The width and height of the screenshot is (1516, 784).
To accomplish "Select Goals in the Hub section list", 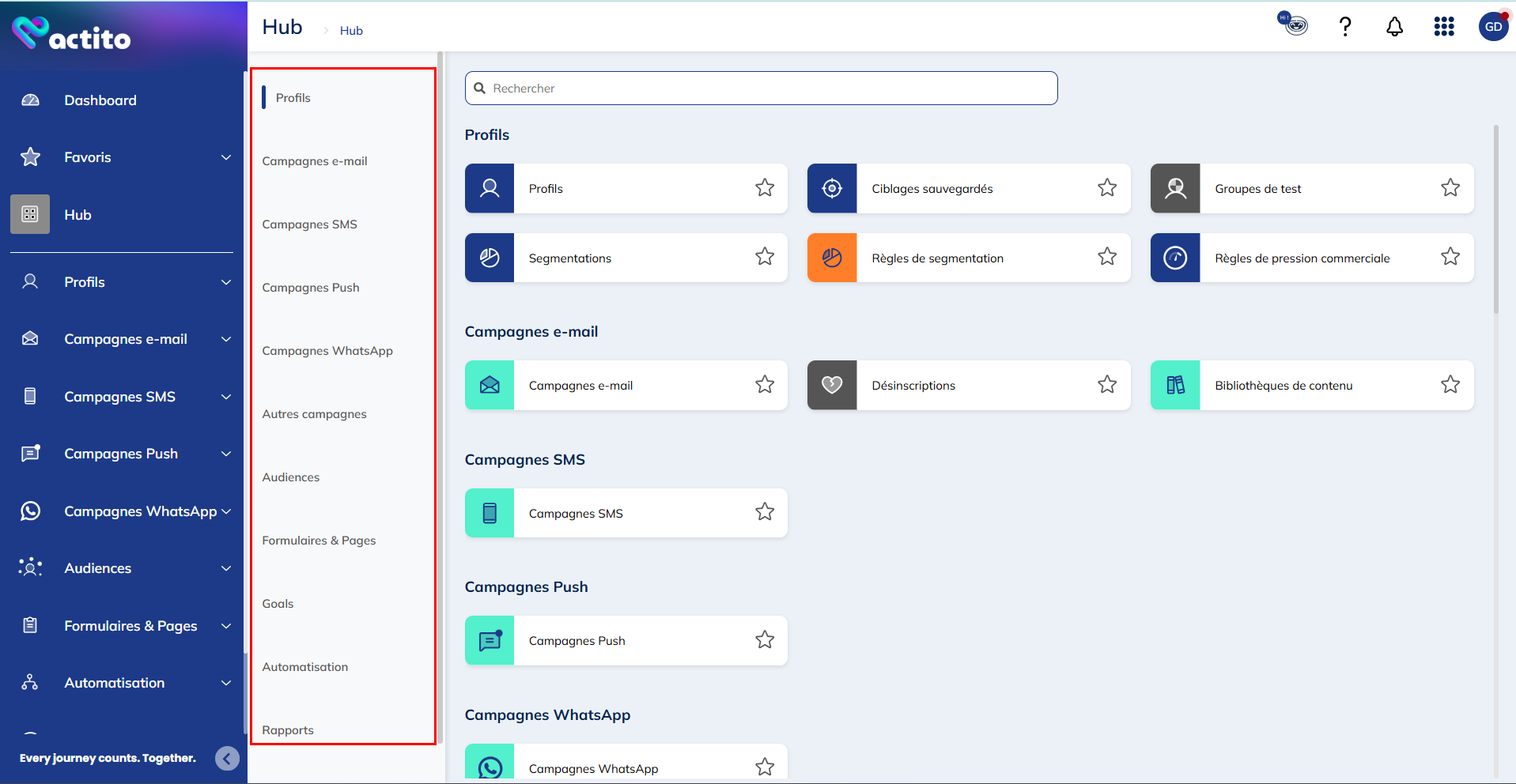I will point(278,604).
